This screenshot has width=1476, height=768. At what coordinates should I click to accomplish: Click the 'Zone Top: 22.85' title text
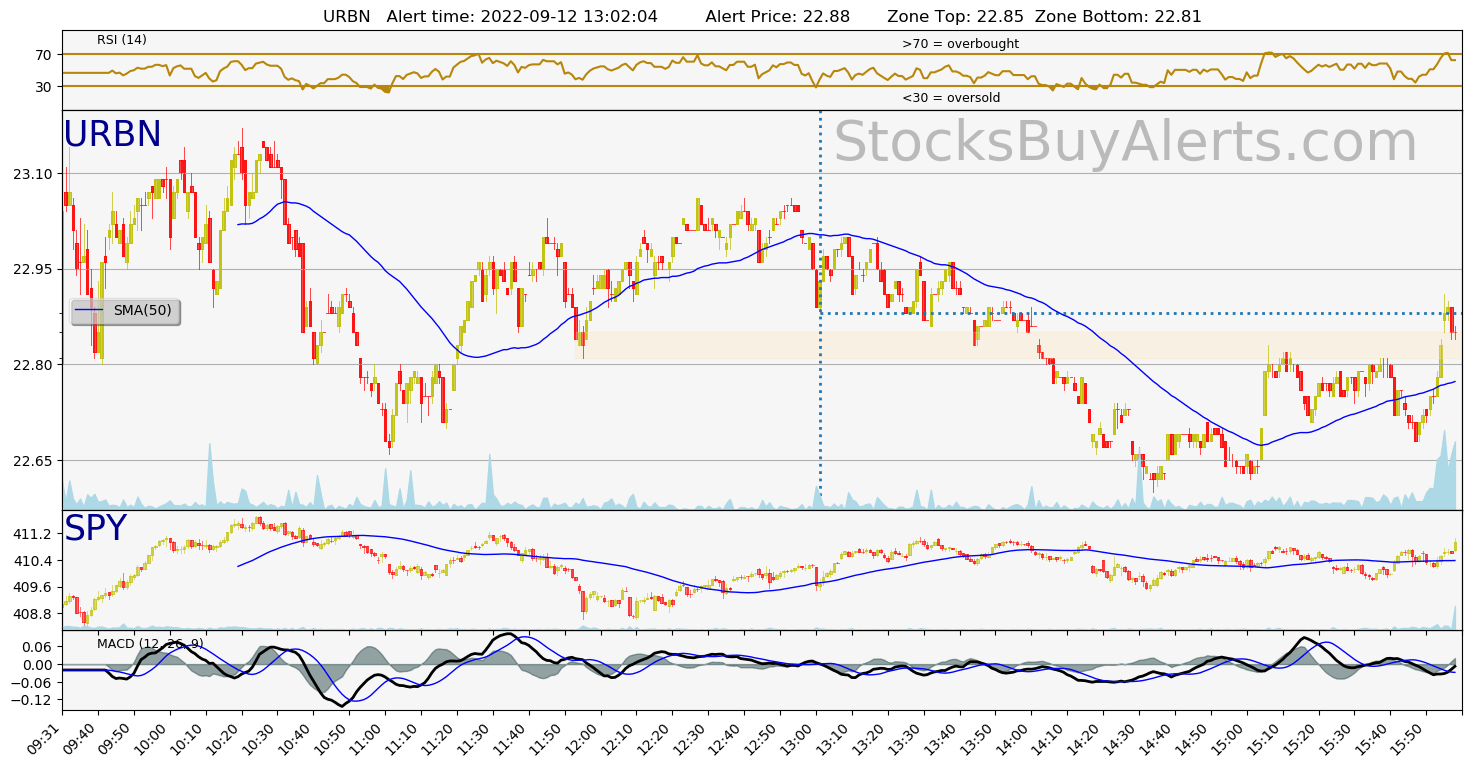(958, 16)
